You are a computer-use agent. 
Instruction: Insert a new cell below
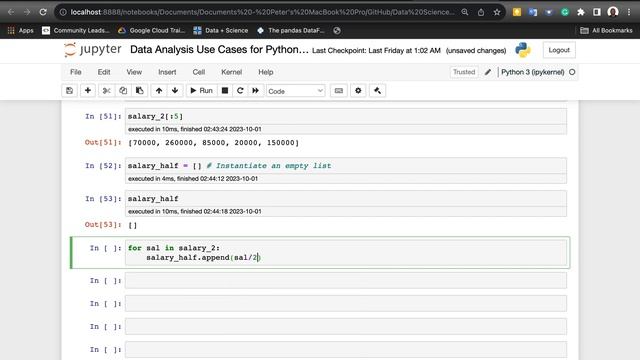point(88,91)
